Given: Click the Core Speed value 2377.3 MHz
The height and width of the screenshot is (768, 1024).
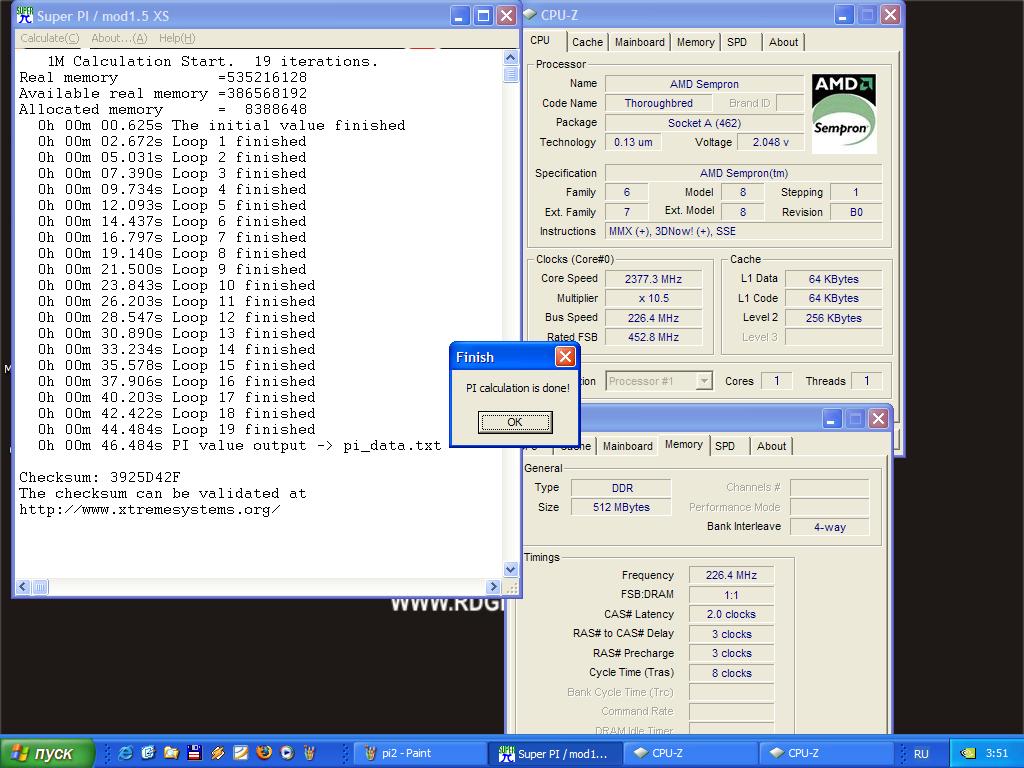Looking at the screenshot, I should [653, 279].
